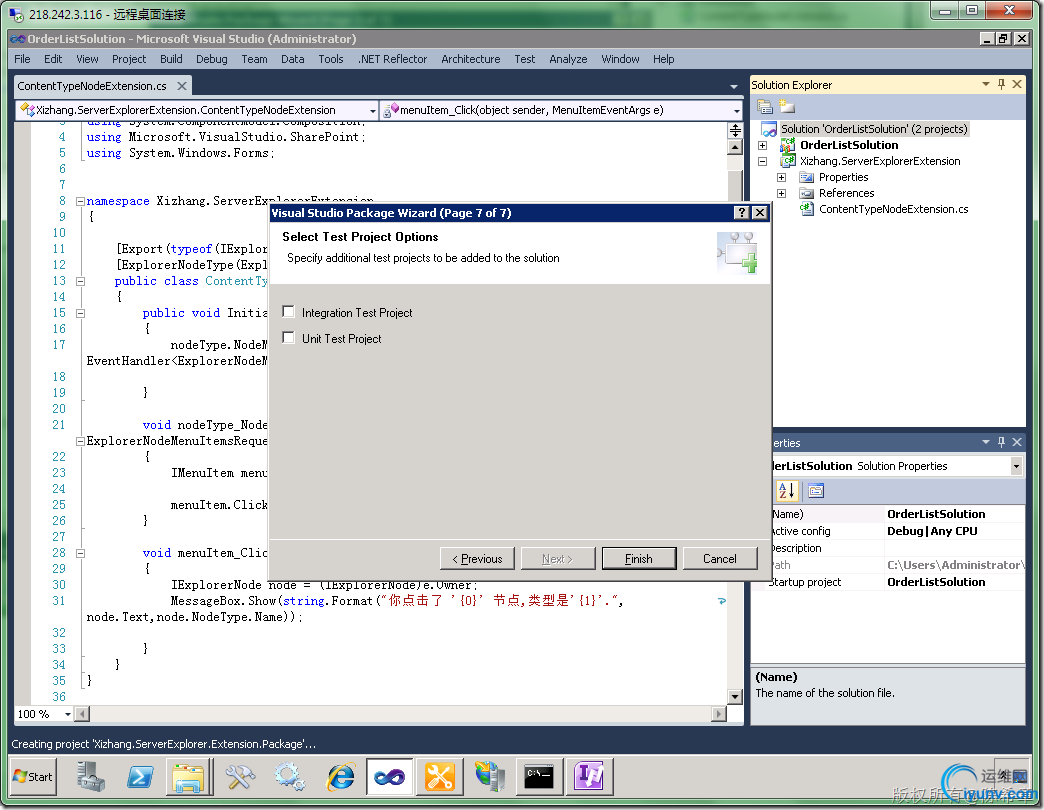
Task: Open PowerShell from the taskbar
Action: click(139, 776)
